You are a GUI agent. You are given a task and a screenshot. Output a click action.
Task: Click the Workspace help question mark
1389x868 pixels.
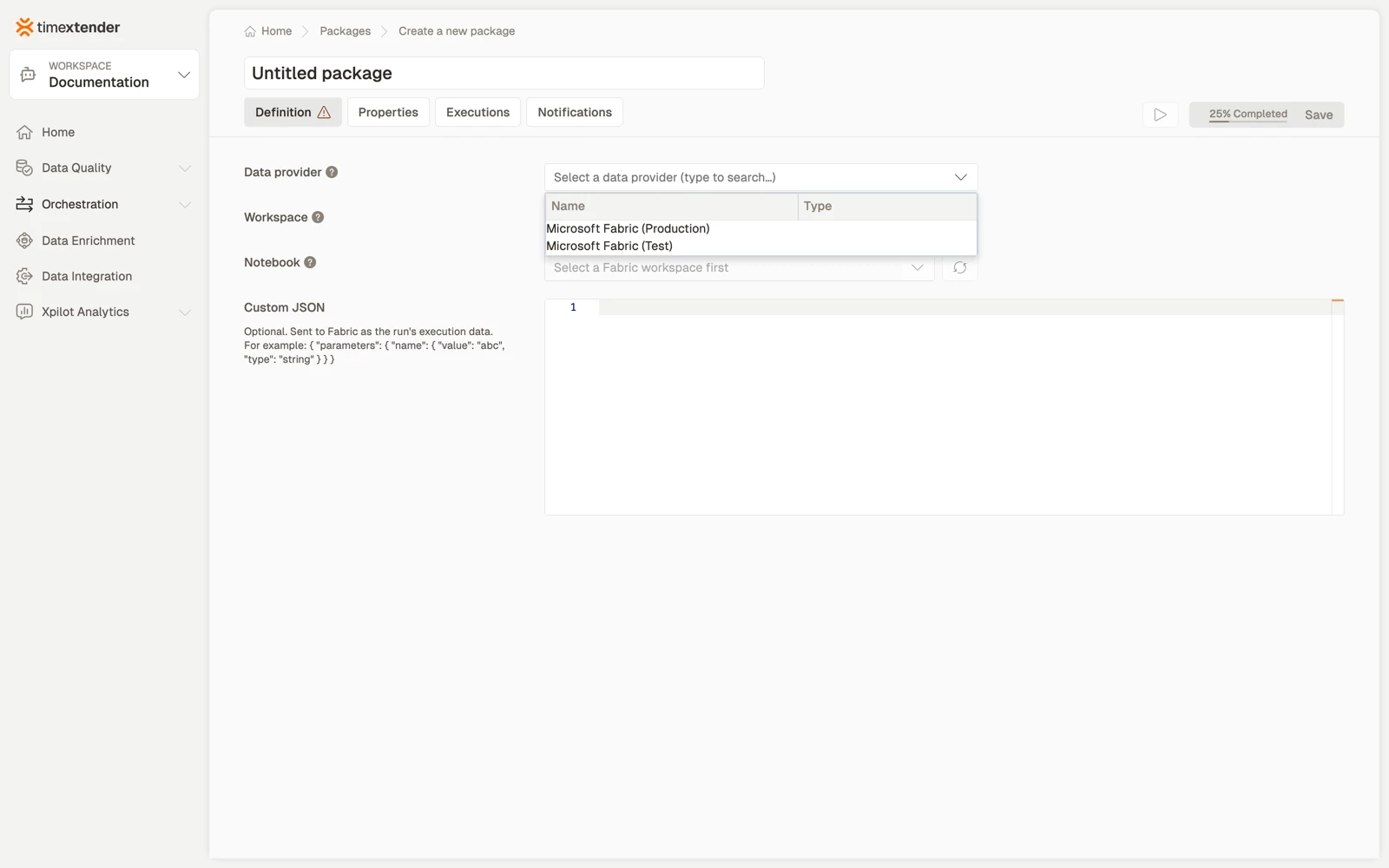pyautogui.click(x=318, y=217)
